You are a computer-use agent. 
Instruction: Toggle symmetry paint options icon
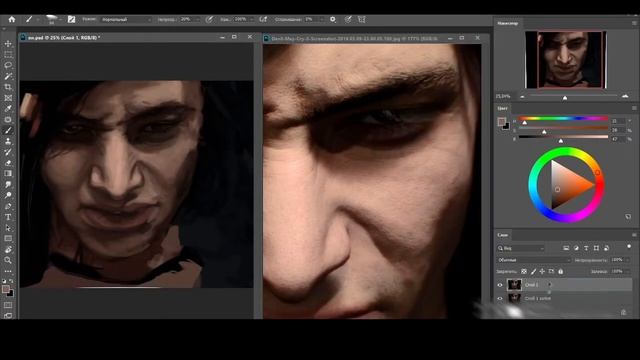click(362, 19)
